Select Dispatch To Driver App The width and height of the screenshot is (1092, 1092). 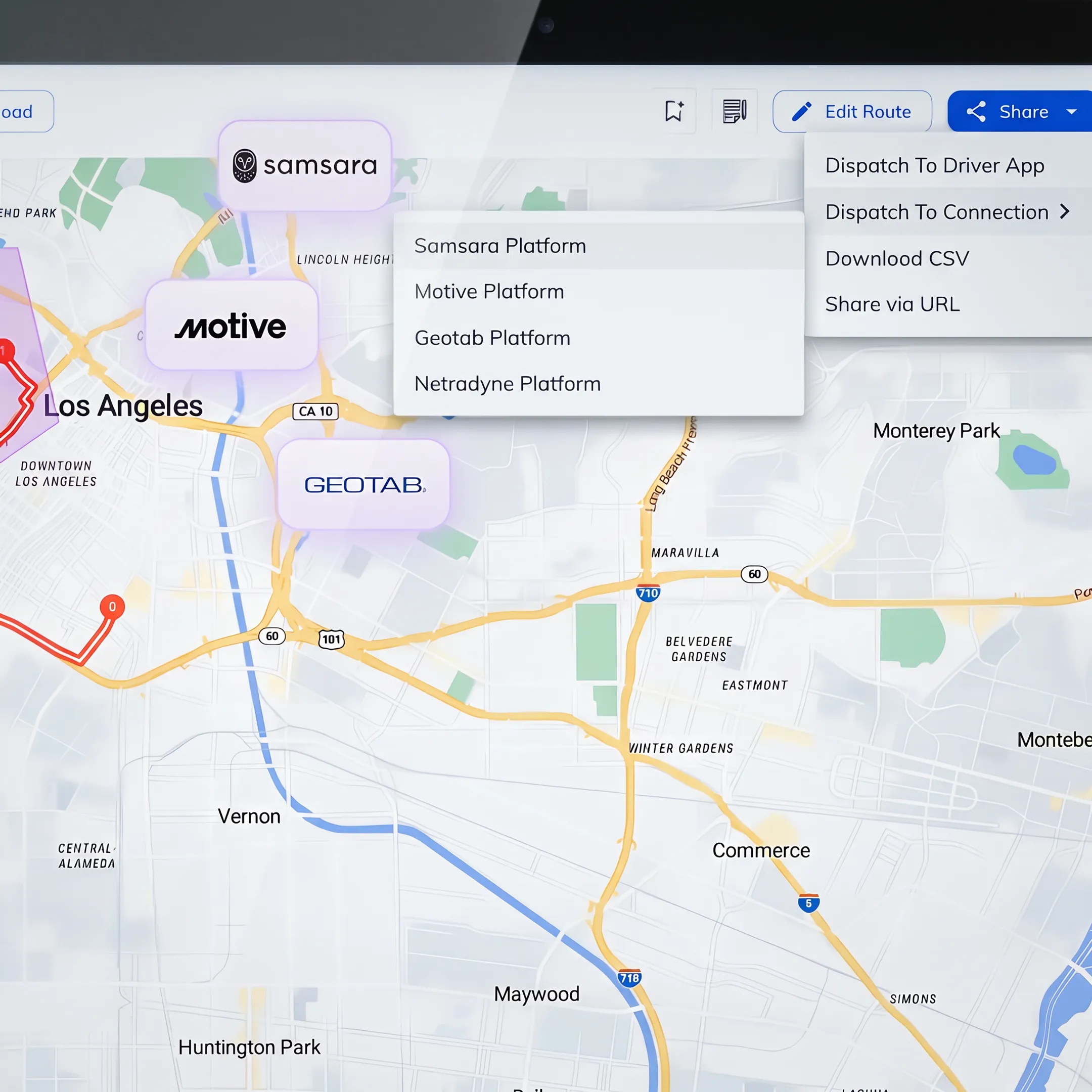[948, 165]
